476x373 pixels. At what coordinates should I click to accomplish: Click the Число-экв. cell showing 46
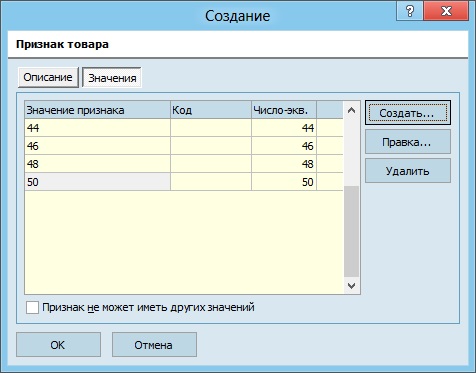pyautogui.click(x=284, y=146)
